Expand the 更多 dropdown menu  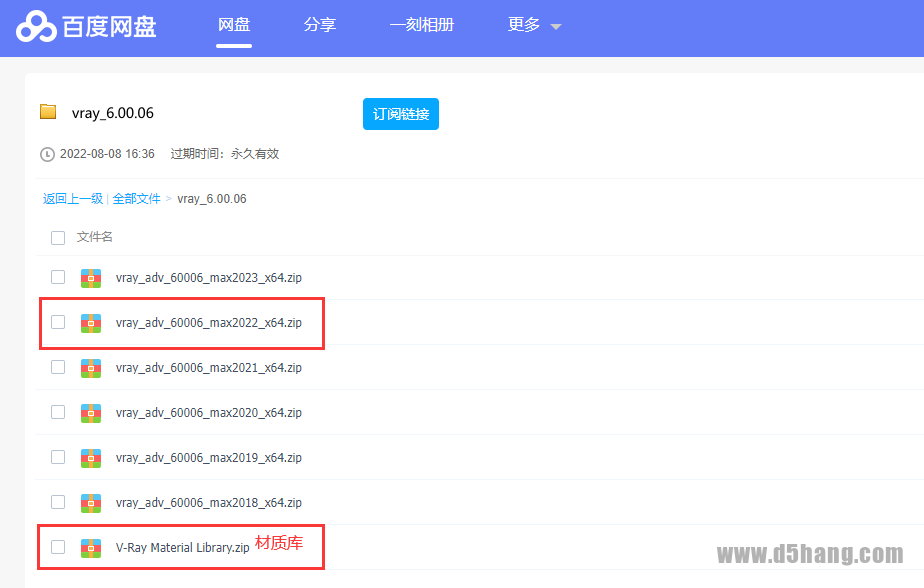(x=534, y=25)
